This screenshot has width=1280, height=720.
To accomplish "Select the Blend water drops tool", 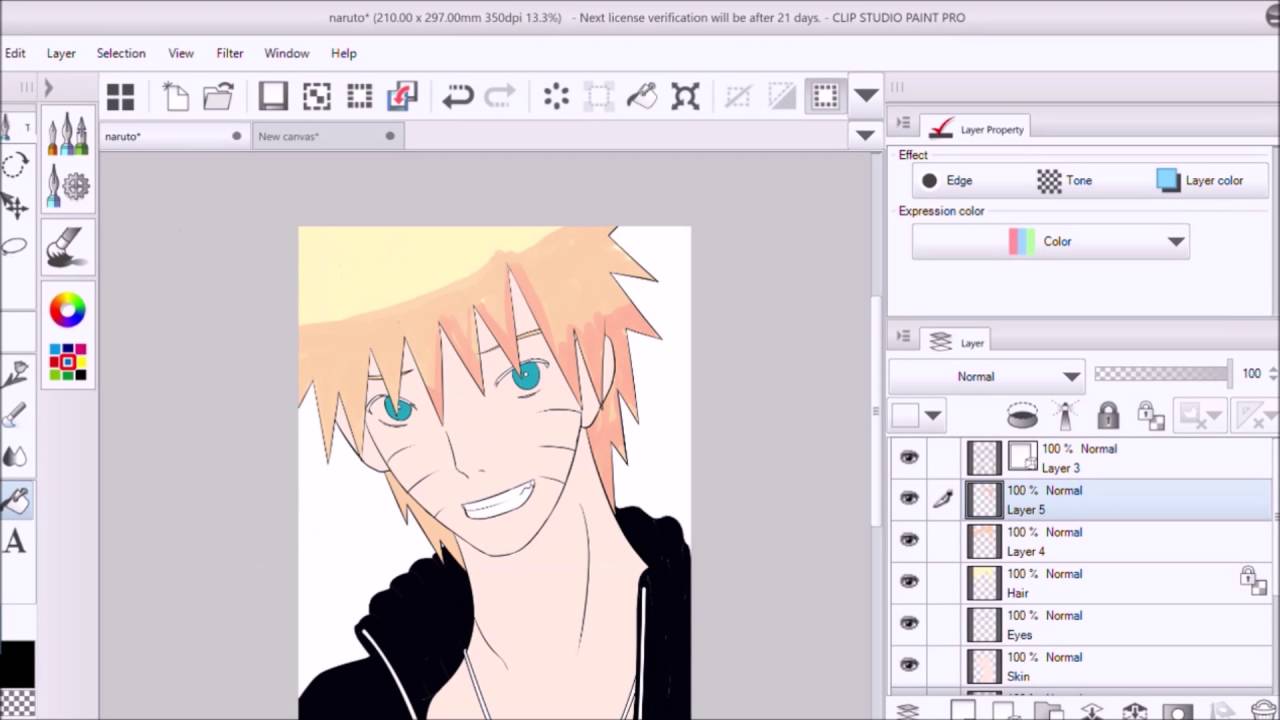I will [15, 457].
